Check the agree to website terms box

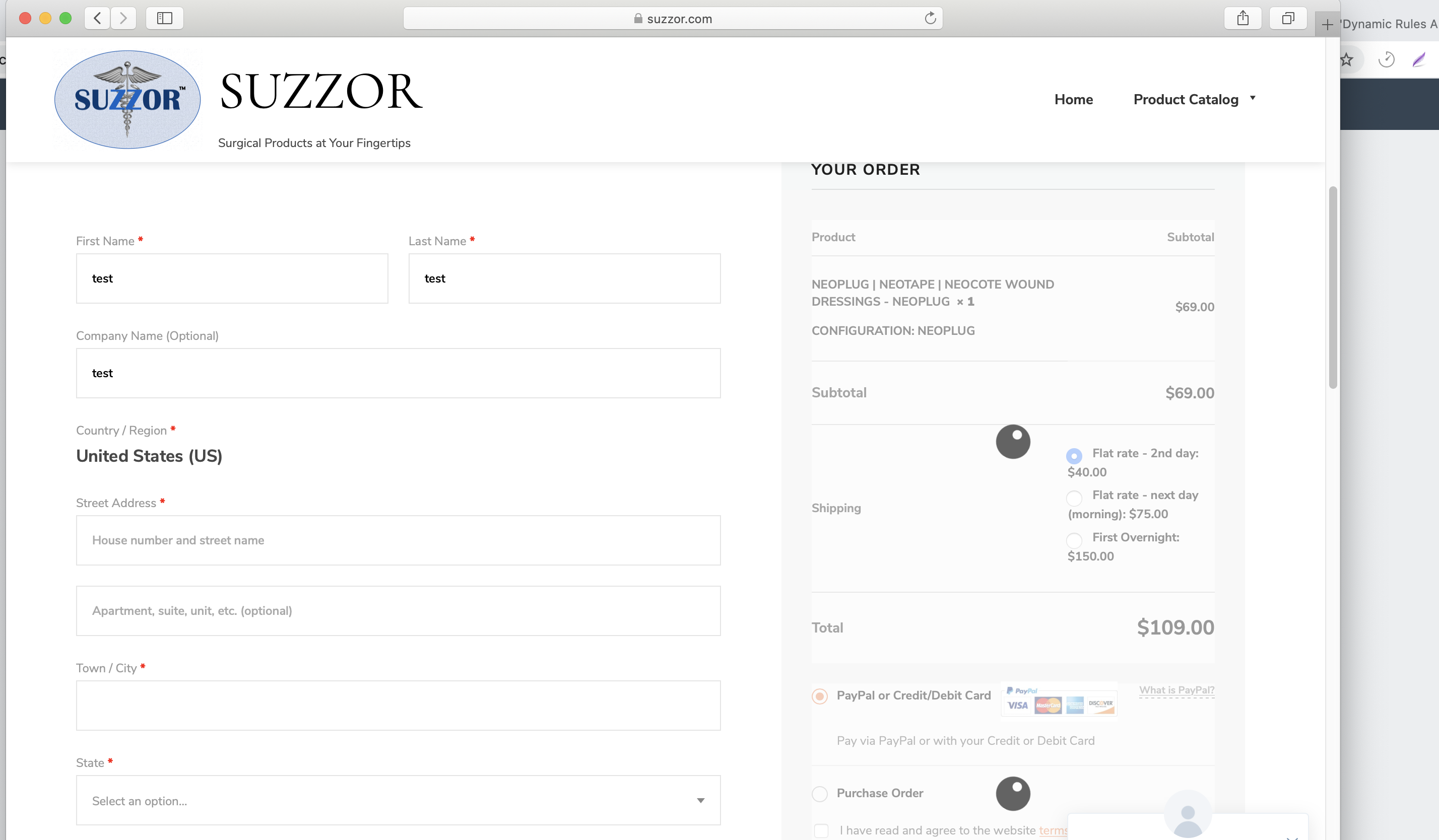pyautogui.click(x=821, y=830)
